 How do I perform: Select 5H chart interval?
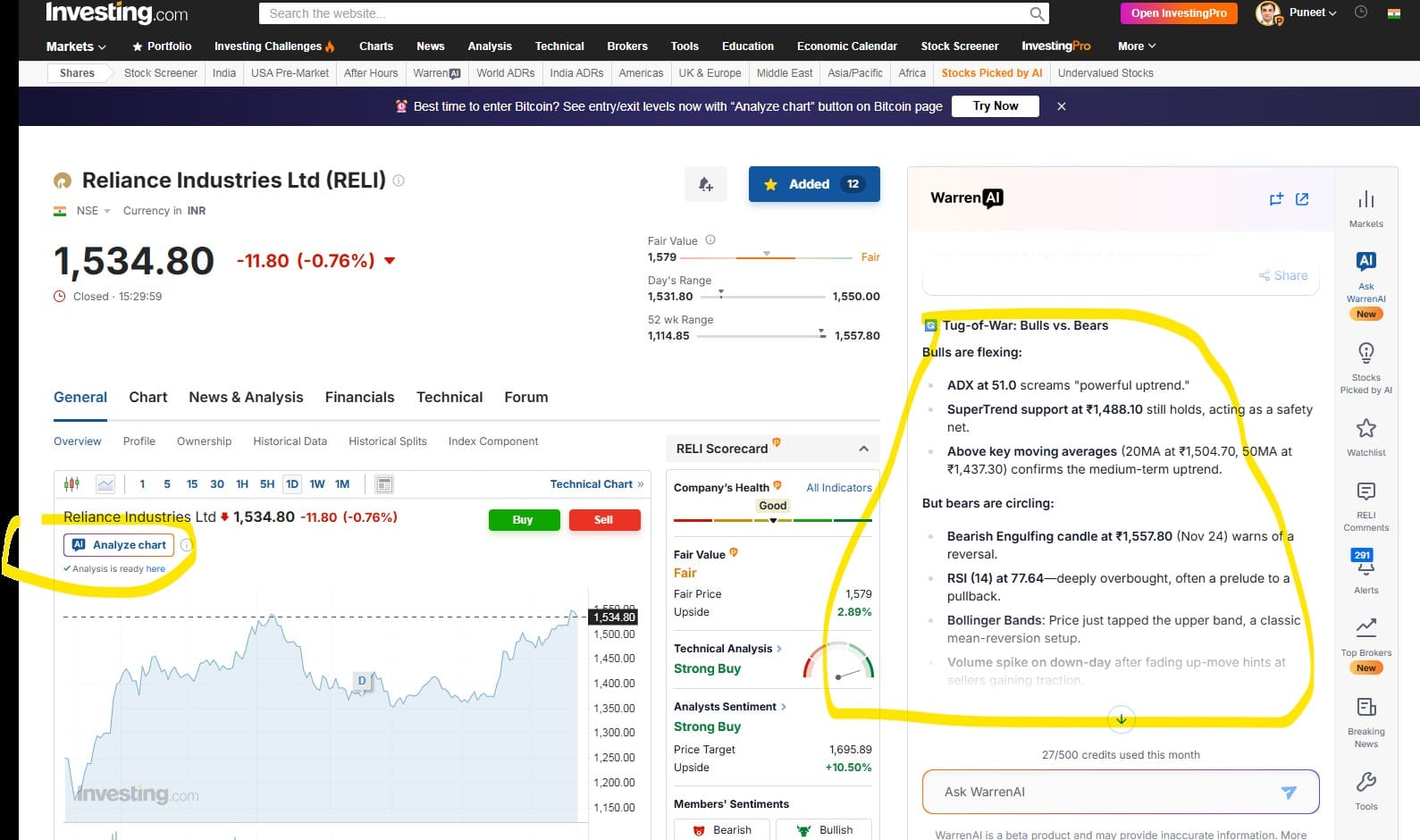(267, 484)
